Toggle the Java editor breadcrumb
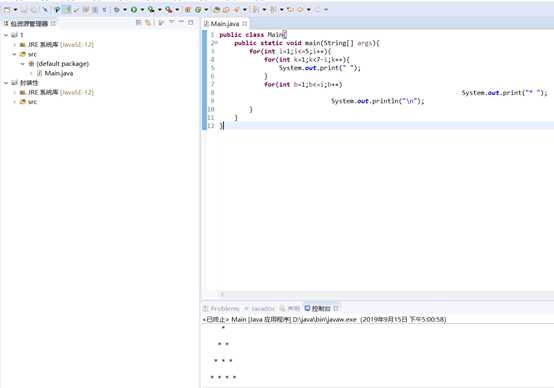554x388 pixels. click(x=57, y=10)
